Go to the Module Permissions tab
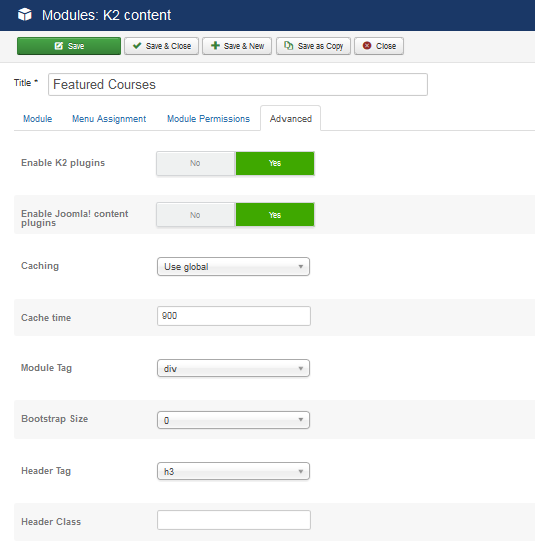Image resolution: width=535 pixels, height=551 pixels. 208,119
